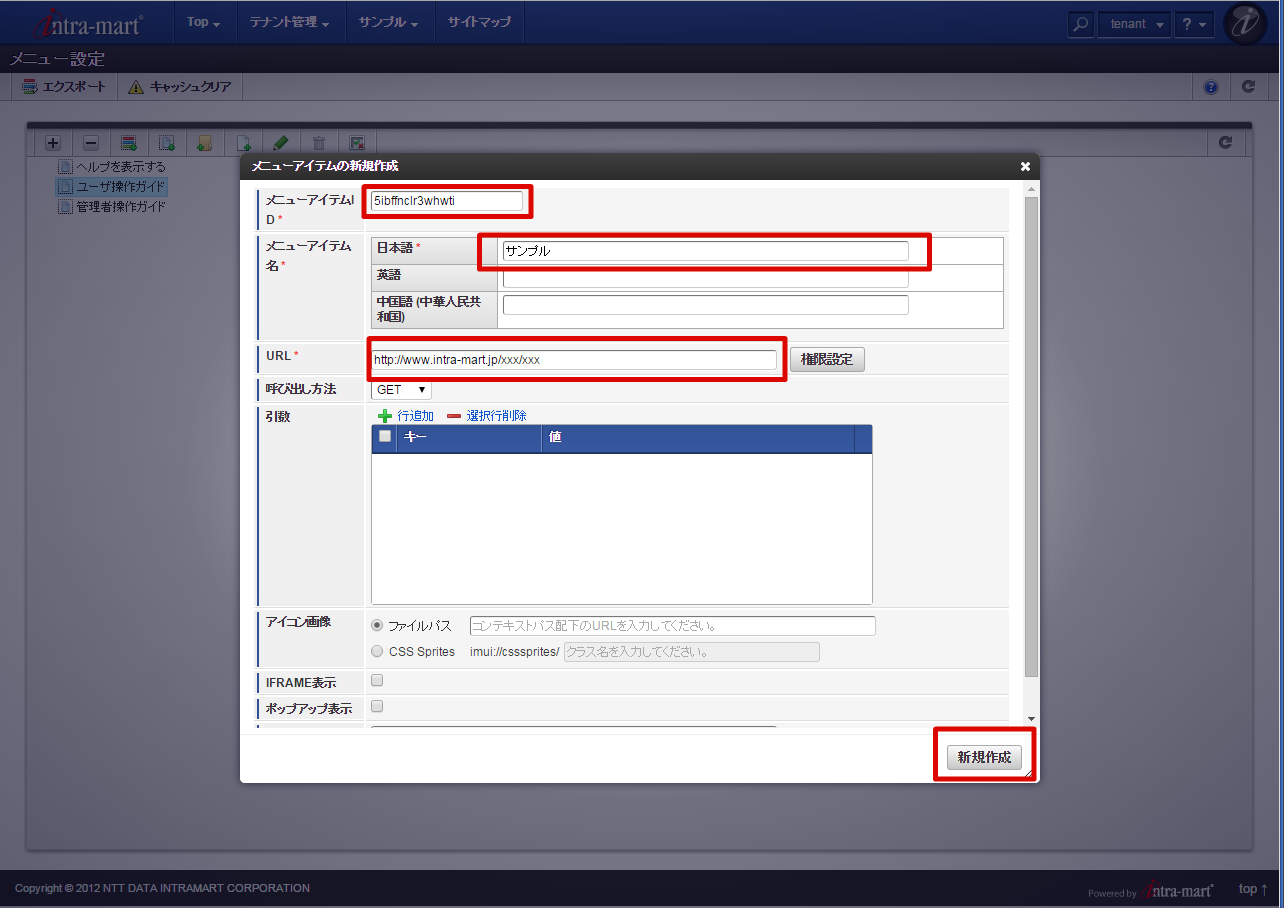Open the tenant user dropdown
The height and width of the screenshot is (908, 1284).
click(1135, 24)
